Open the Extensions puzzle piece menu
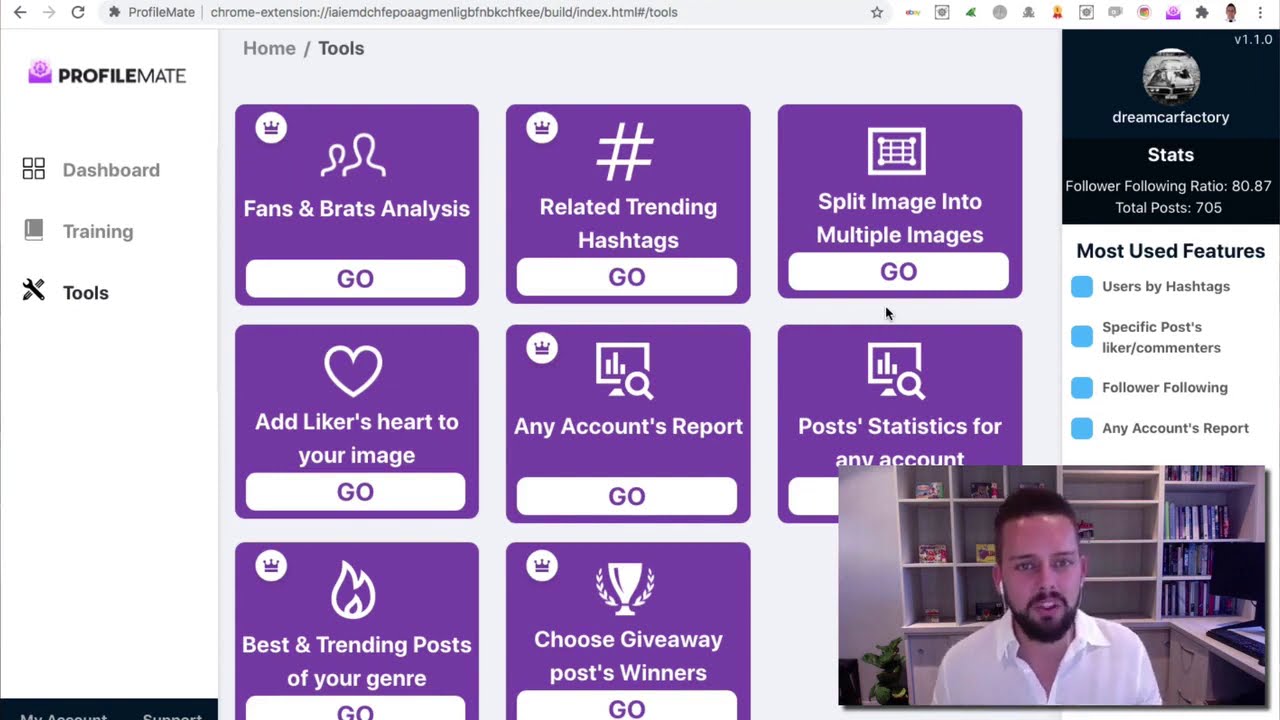This screenshot has width=1280, height=720. pos(1202,12)
